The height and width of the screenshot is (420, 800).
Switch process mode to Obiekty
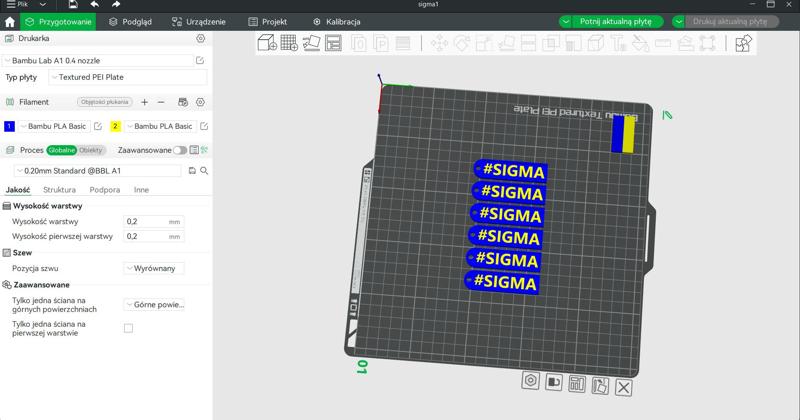(91, 150)
